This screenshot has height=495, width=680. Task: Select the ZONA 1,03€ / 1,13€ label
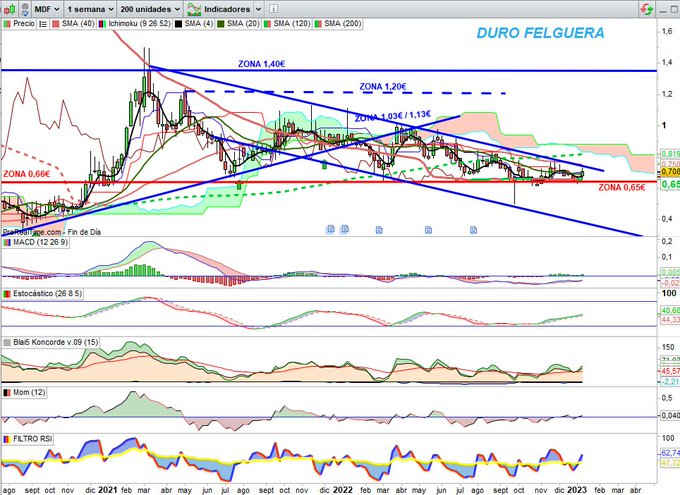[x=393, y=116]
